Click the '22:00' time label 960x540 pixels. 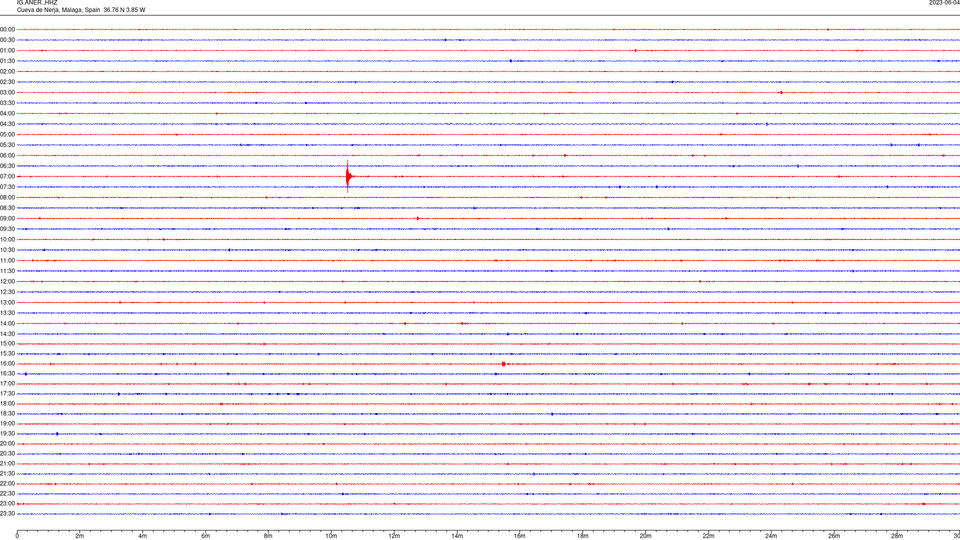pyautogui.click(x=7, y=484)
